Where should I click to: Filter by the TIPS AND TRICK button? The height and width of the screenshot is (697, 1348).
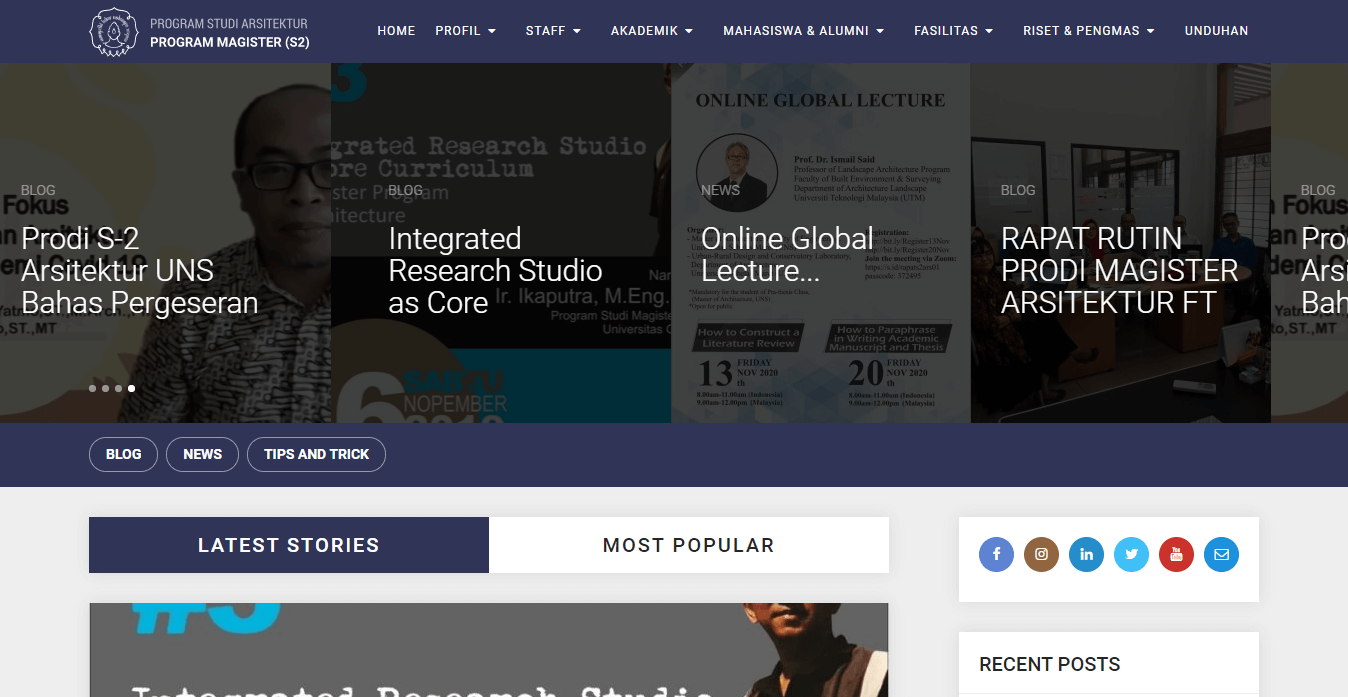[x=316, y=454]
